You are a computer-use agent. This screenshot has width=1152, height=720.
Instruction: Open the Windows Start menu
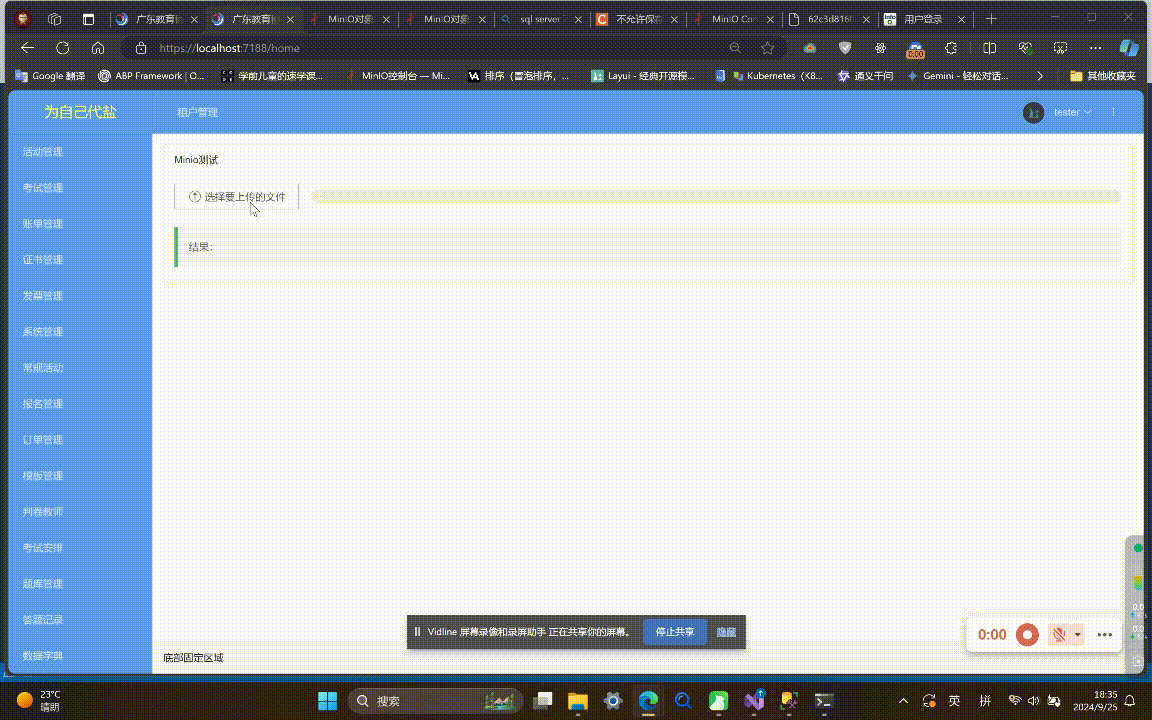pos(328,701)
